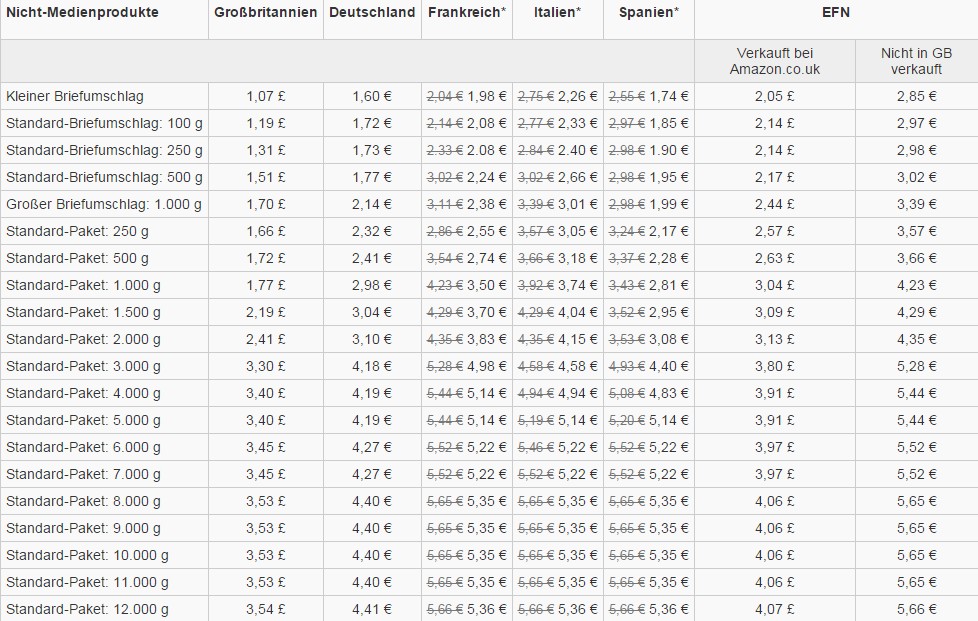Click Kleiner Briefumschlag's Italien price 2,26 €

click(578, 97)
